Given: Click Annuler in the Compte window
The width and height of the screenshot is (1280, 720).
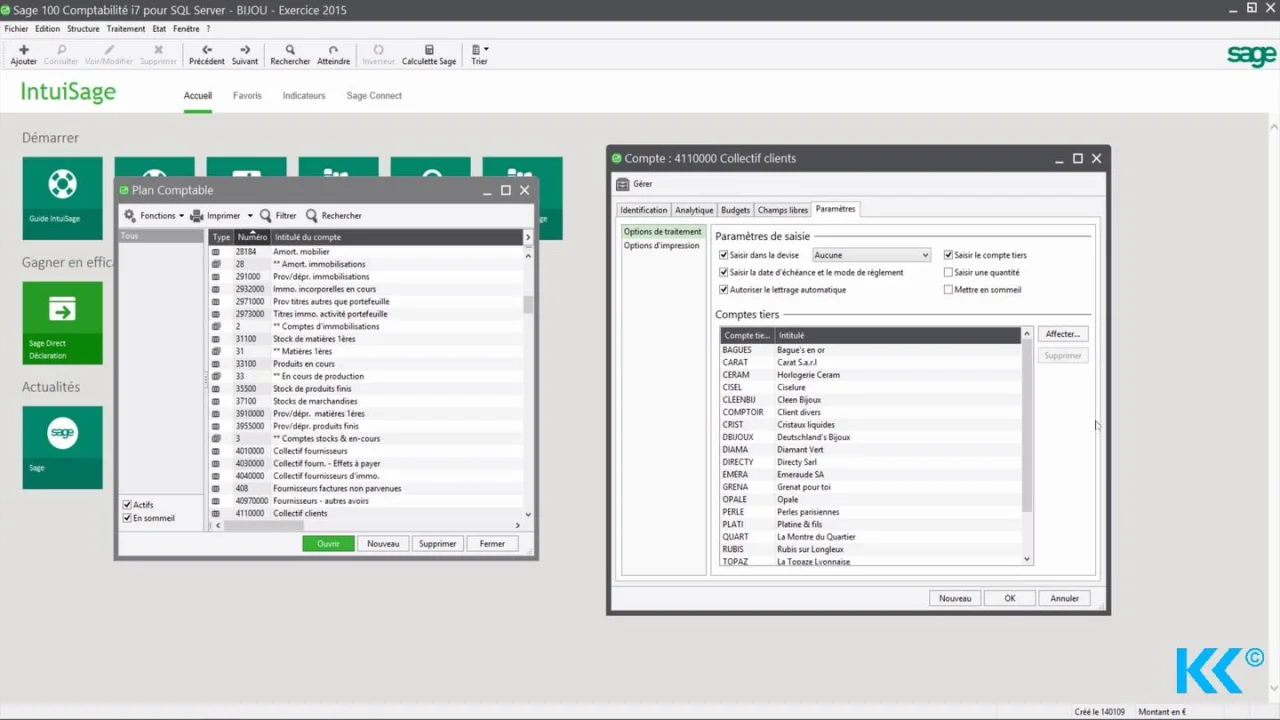Looking at the screenshot, I should pos(1064,598).
